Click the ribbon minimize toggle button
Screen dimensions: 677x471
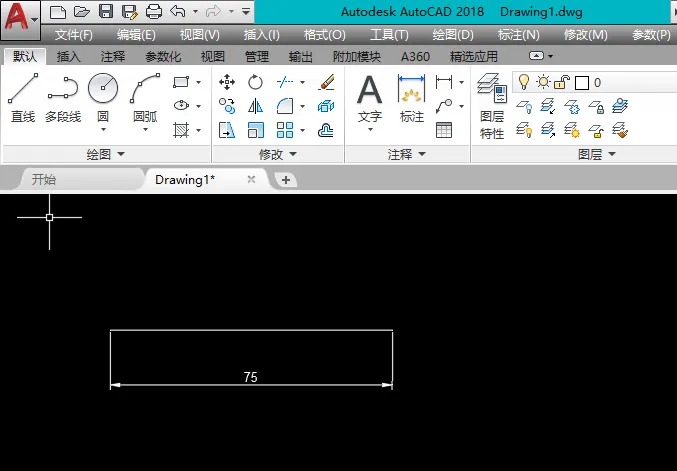click(x=536, y=56)
